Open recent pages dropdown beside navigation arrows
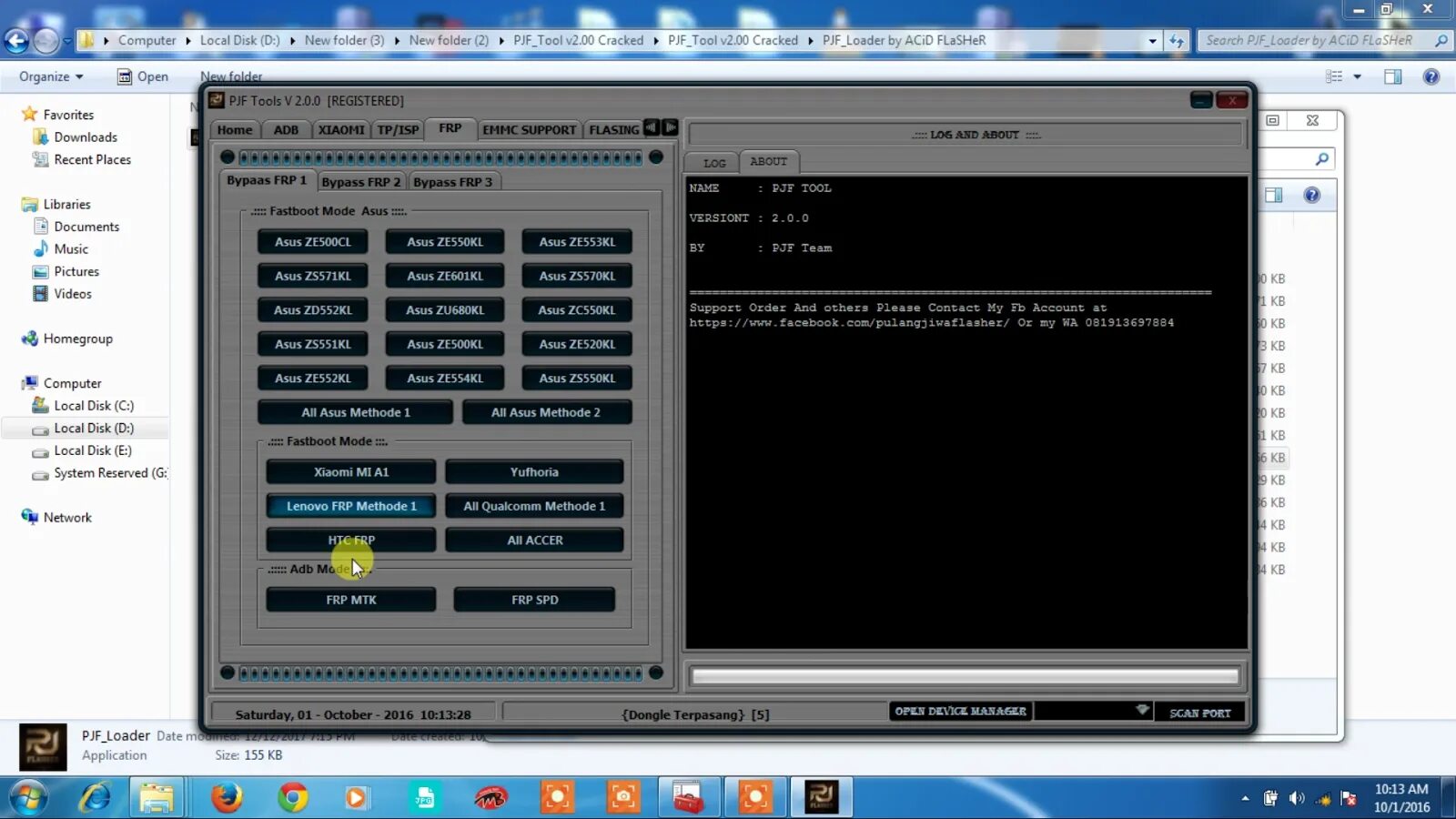 (x=66, y=42)
